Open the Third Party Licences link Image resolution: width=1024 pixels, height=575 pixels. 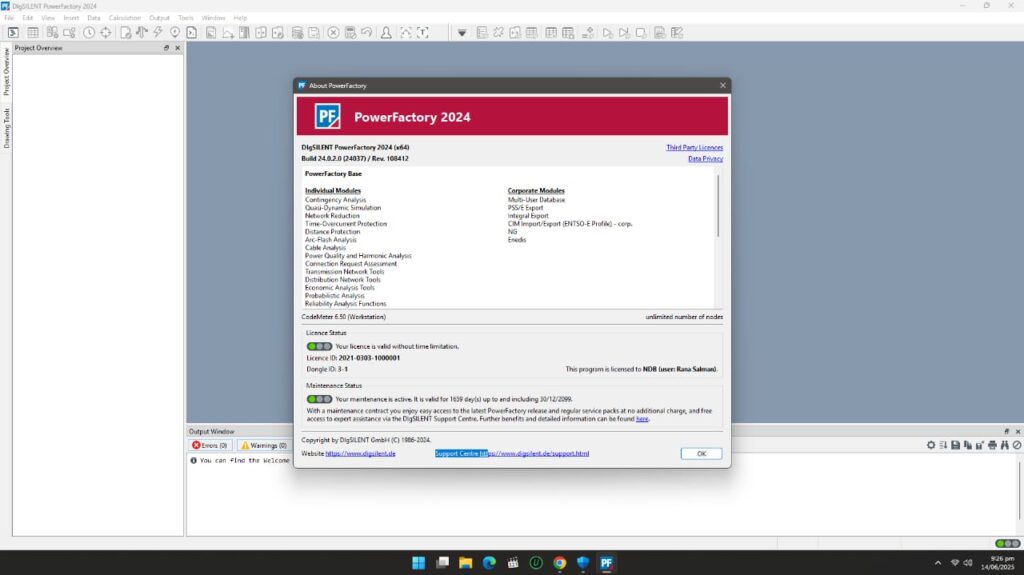694,148
